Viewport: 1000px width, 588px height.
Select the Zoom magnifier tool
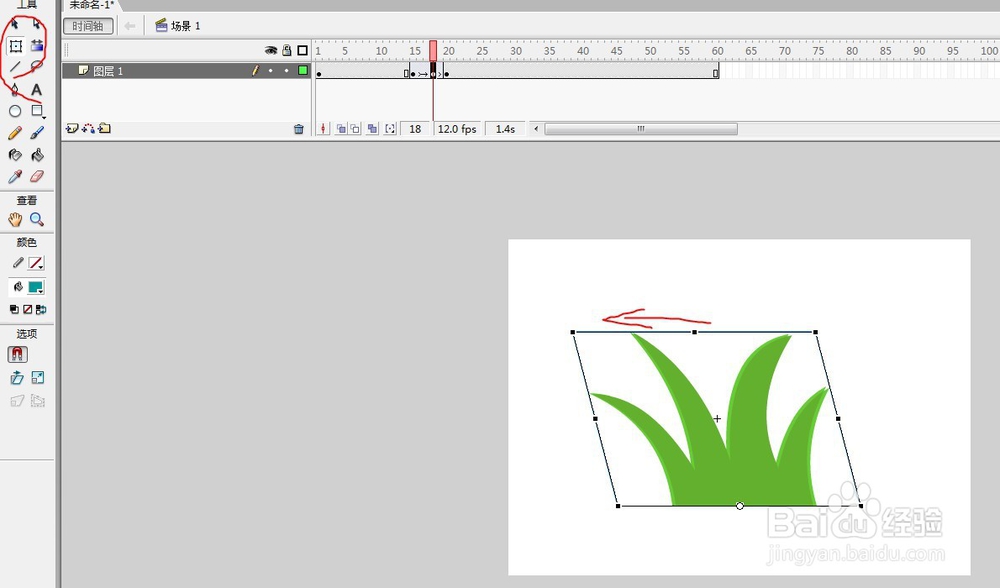point(37,219)
